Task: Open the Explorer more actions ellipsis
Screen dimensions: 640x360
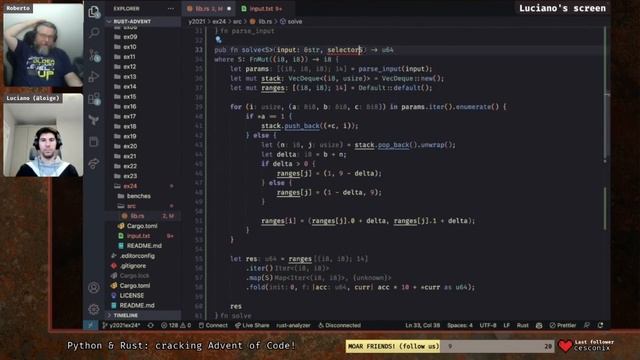Action: pos(171,9)
